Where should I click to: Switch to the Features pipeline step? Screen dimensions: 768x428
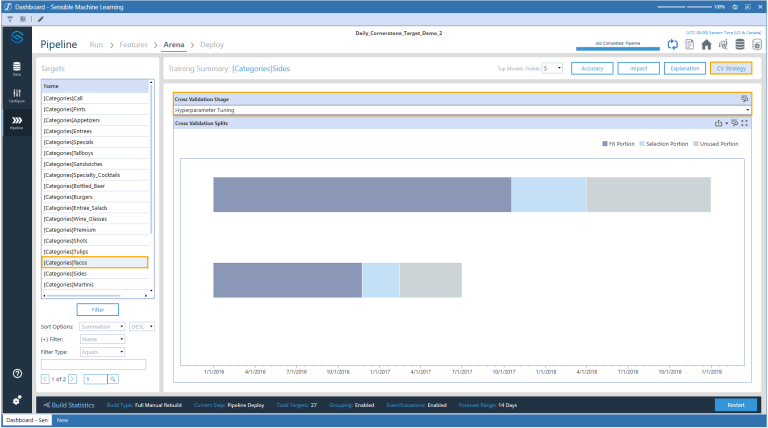tap(133, 45)
